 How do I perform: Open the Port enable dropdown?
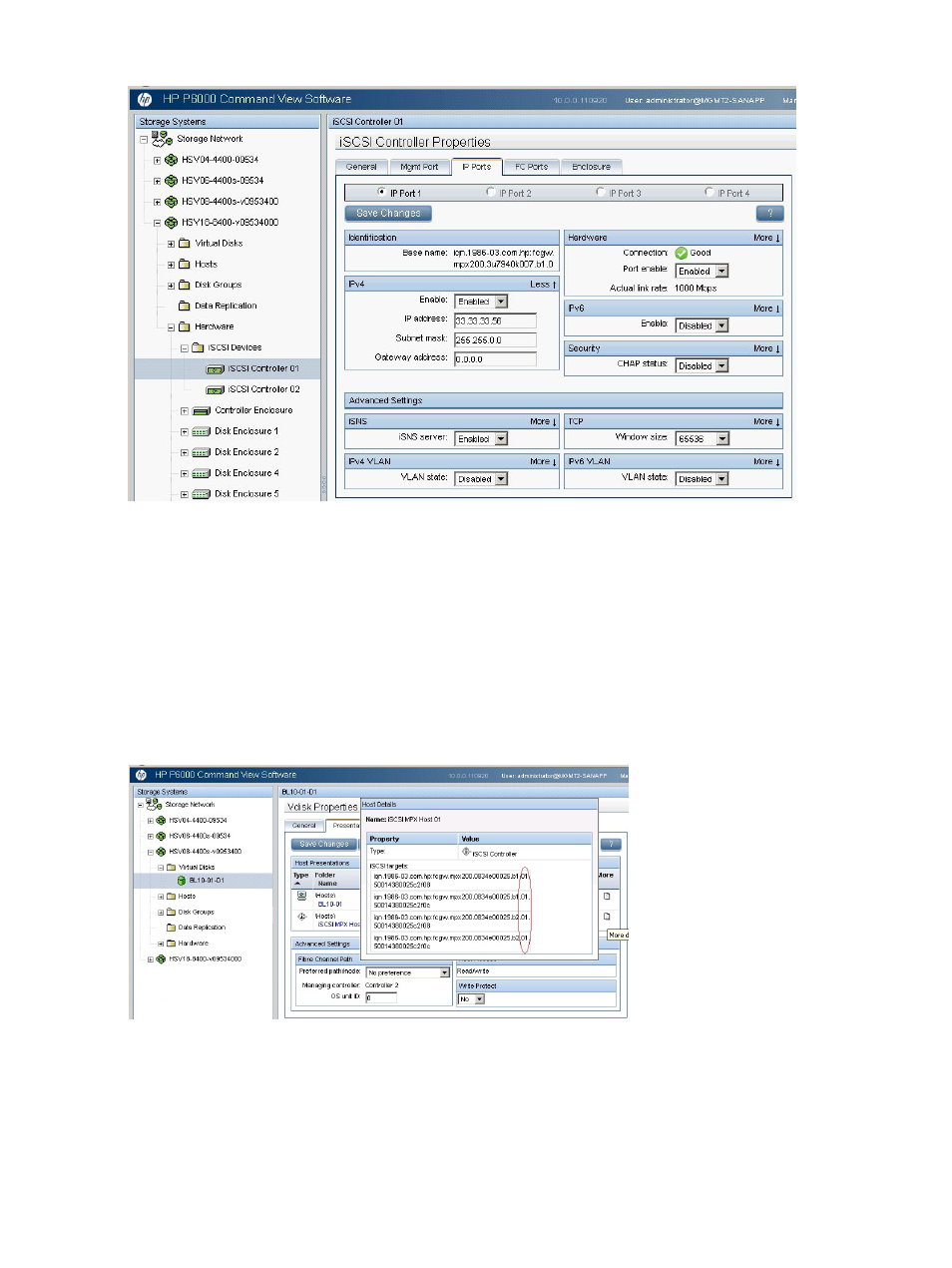click(703, 272)
